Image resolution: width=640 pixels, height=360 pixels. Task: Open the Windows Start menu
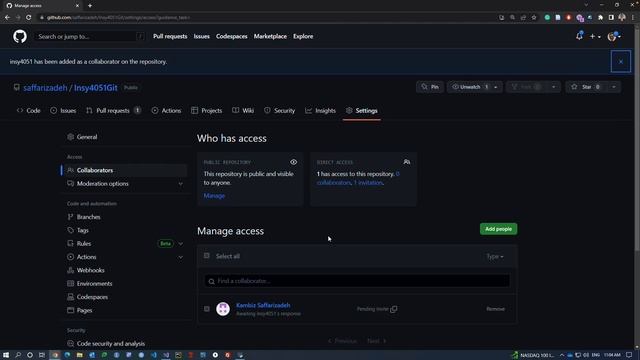[x=6, y=355]
